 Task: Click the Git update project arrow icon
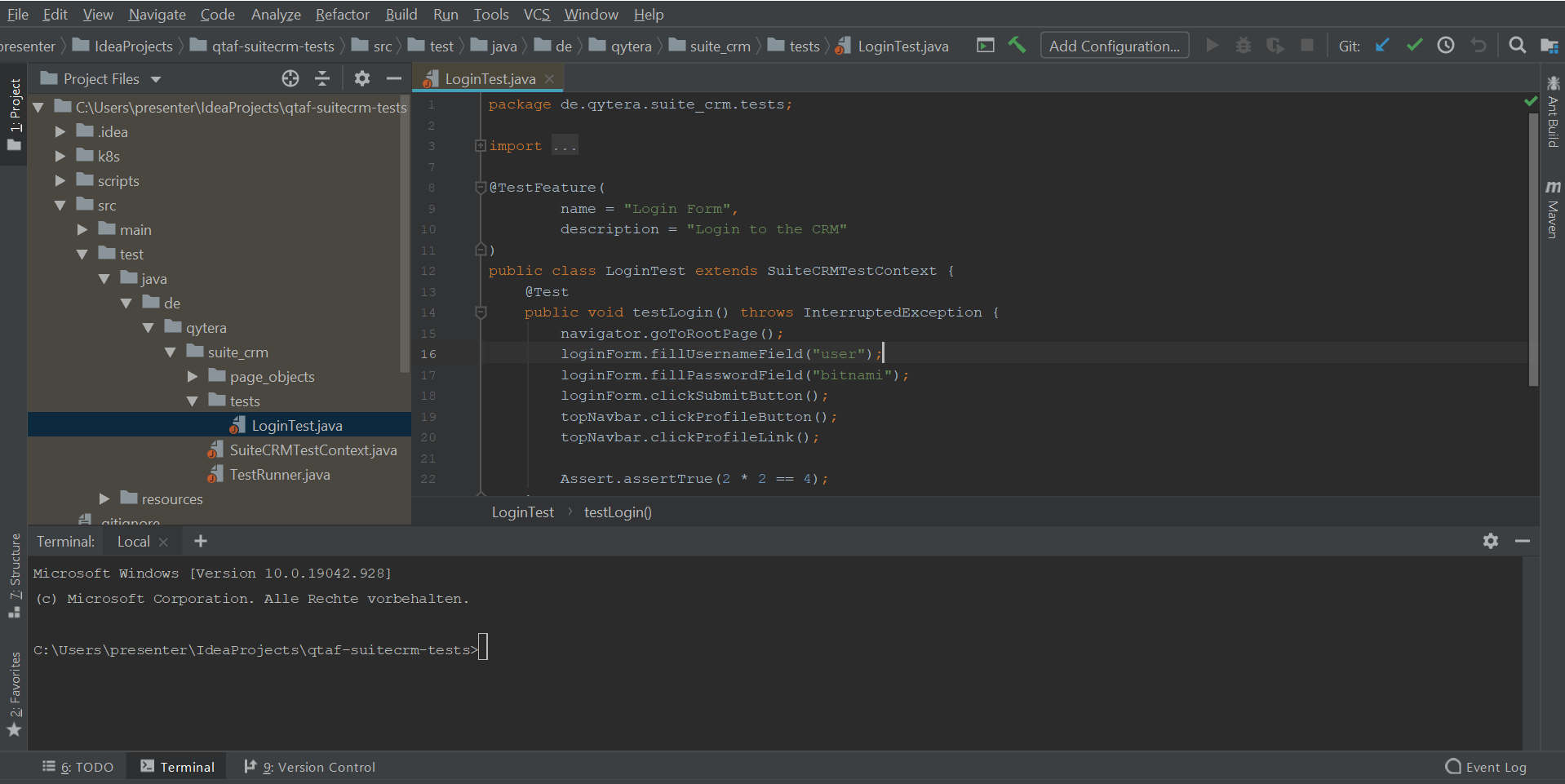(1382, 46)
